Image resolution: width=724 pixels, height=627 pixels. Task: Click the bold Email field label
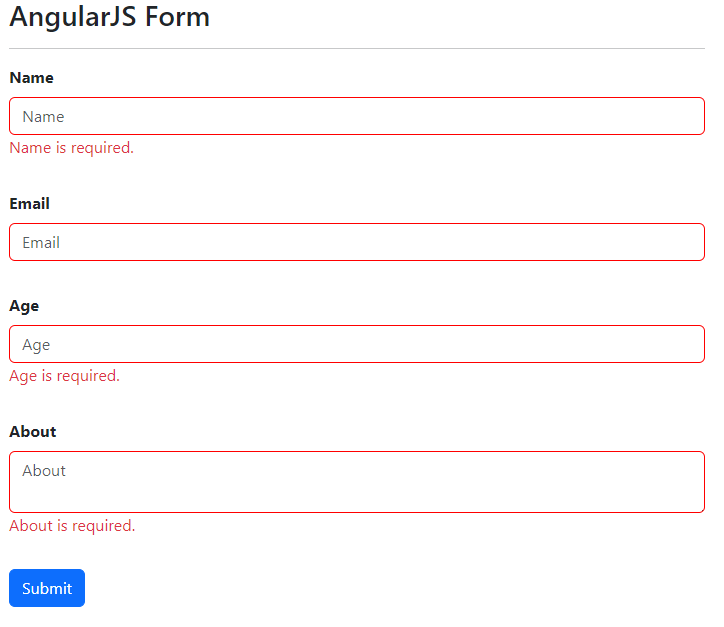[x=29, y=204]
